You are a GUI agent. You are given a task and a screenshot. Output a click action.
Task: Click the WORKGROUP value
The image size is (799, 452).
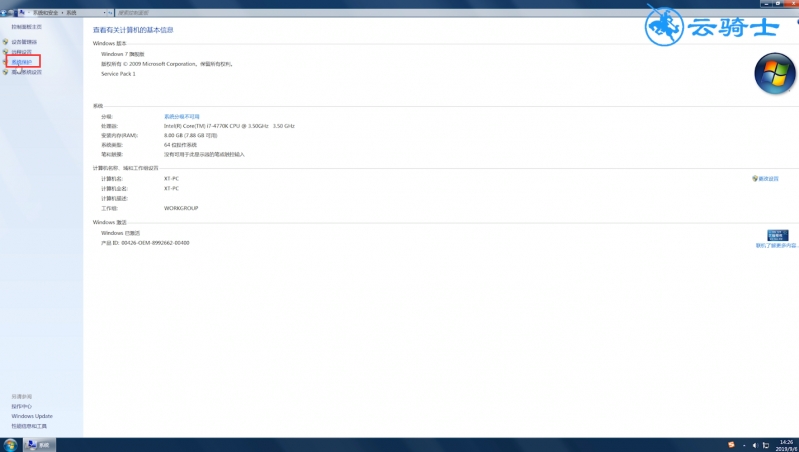click(x=181, y=208)
